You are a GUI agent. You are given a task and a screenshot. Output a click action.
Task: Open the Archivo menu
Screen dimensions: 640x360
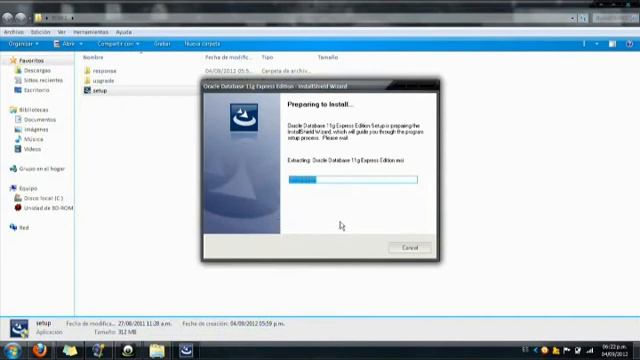13,32
